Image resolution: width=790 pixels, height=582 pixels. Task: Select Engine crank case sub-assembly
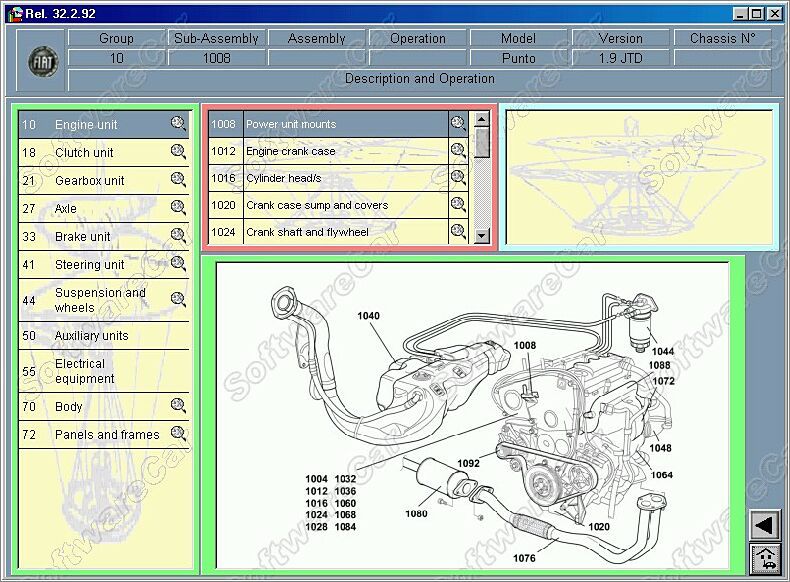tap(291, 151)
